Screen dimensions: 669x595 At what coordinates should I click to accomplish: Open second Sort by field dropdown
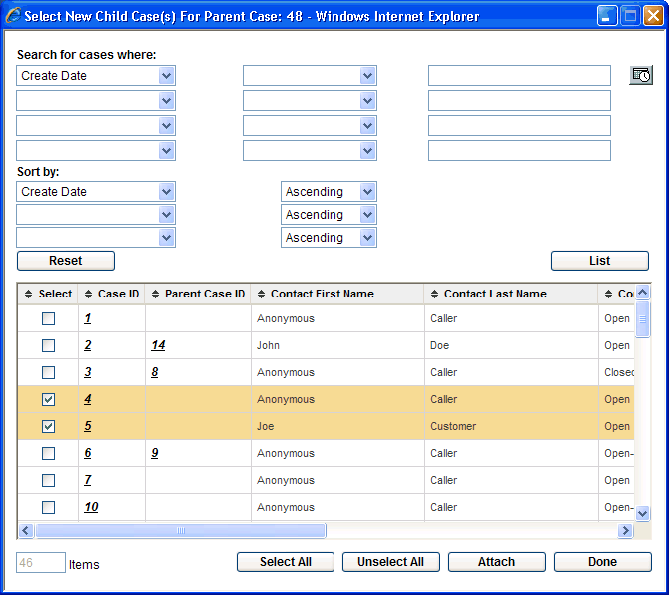click(x=96, y=215)
